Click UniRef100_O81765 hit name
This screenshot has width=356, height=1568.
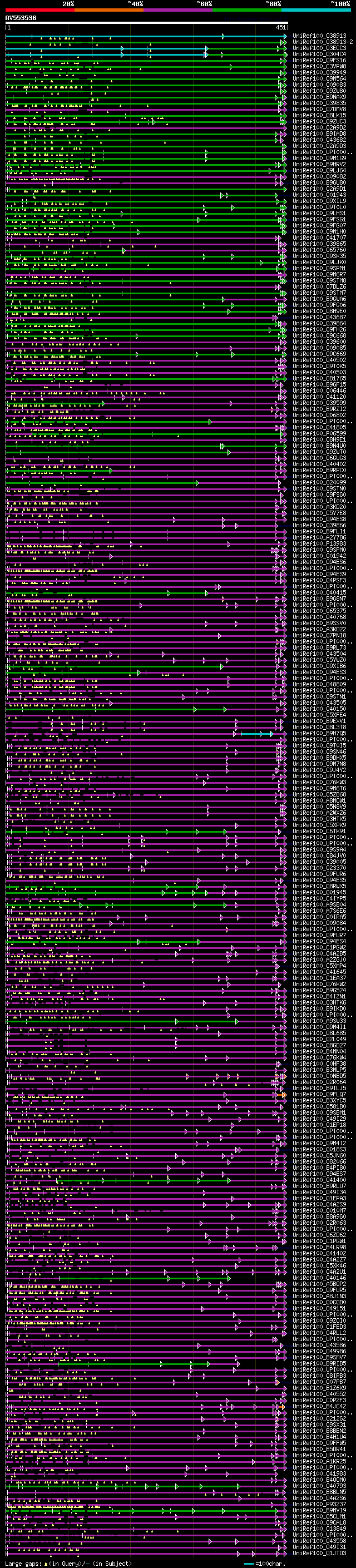coord(319,379)
